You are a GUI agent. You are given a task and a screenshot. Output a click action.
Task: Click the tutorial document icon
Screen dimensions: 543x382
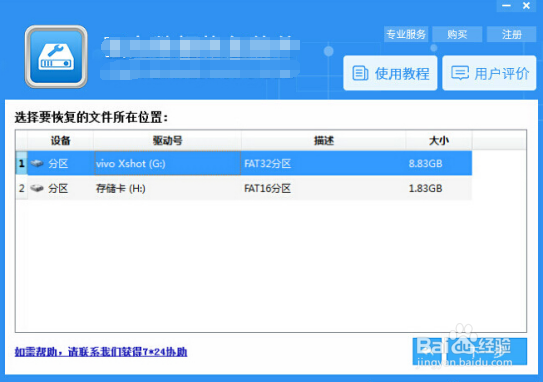360,73
